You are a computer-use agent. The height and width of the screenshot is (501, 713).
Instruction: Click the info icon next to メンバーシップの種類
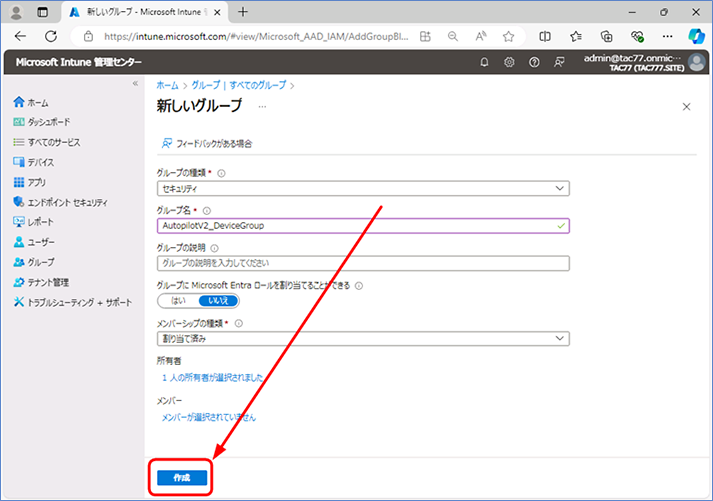[x=239, y=323]
